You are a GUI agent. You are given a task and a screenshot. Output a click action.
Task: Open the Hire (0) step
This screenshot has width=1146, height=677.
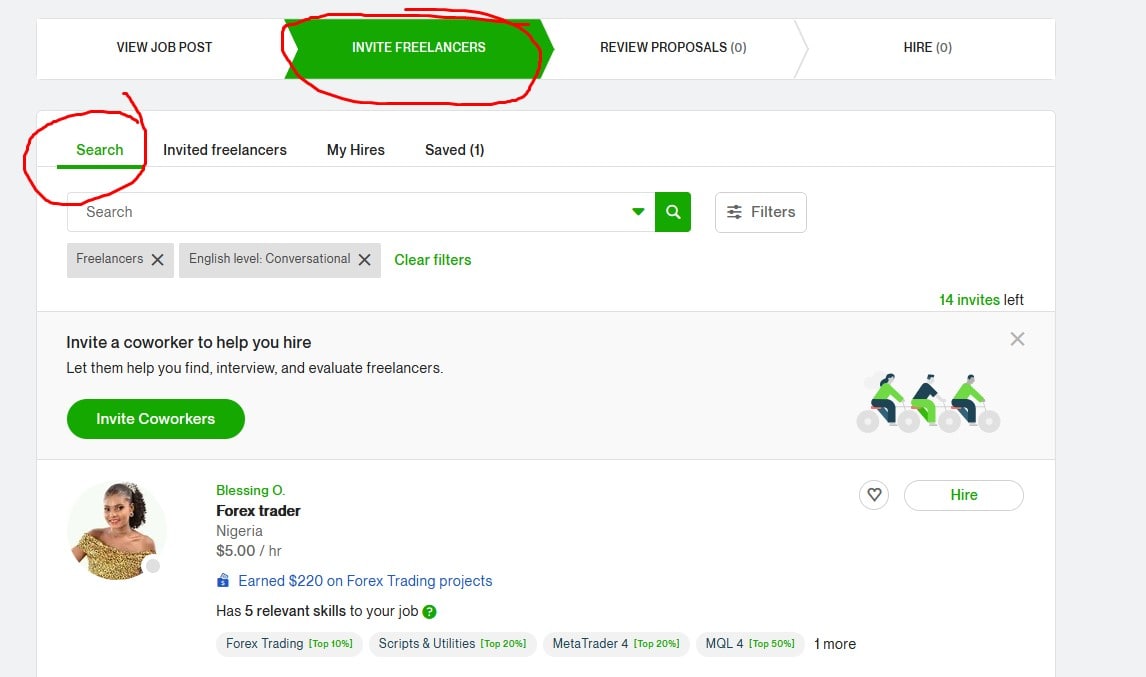coord(927,48)
